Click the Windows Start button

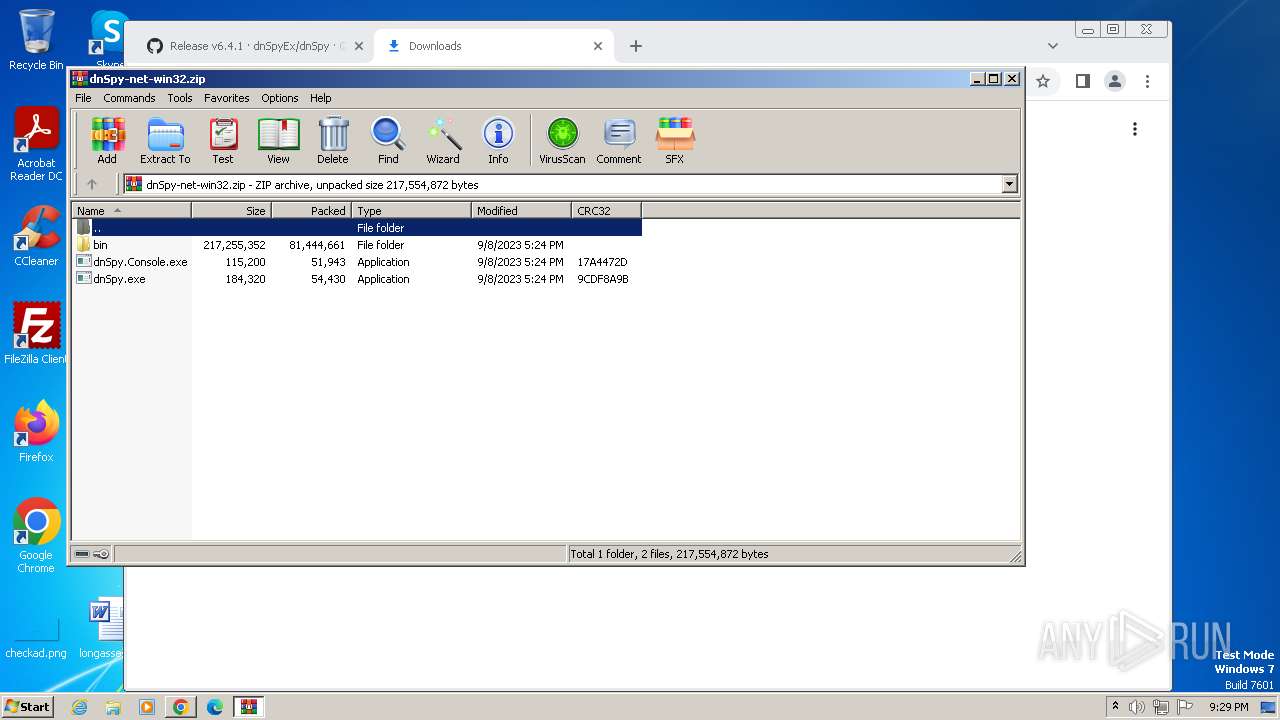(28, 707)
